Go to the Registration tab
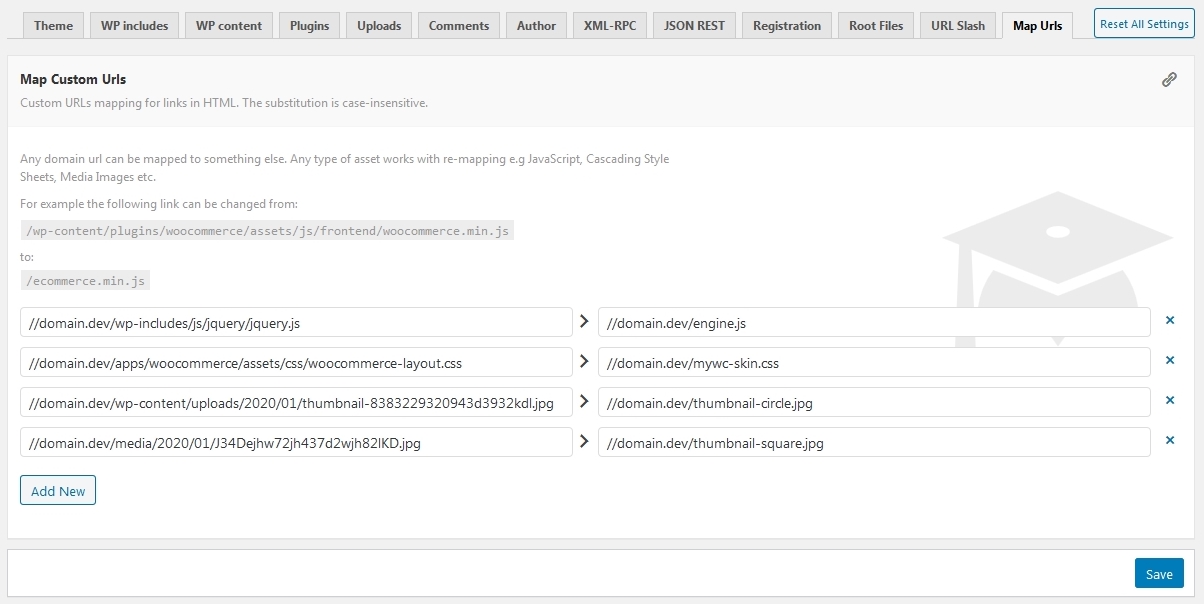Viewport: 1204px width, 604px height. [x=787, y=25]
